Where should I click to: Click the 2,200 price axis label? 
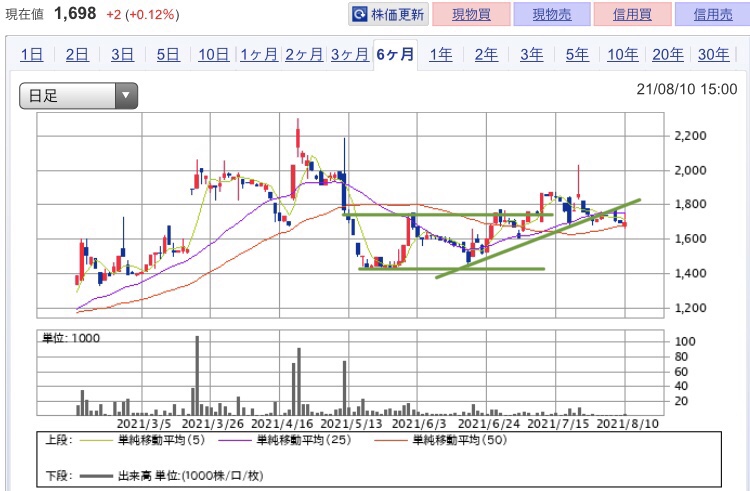pyautogui.click(x=690, y=136)
